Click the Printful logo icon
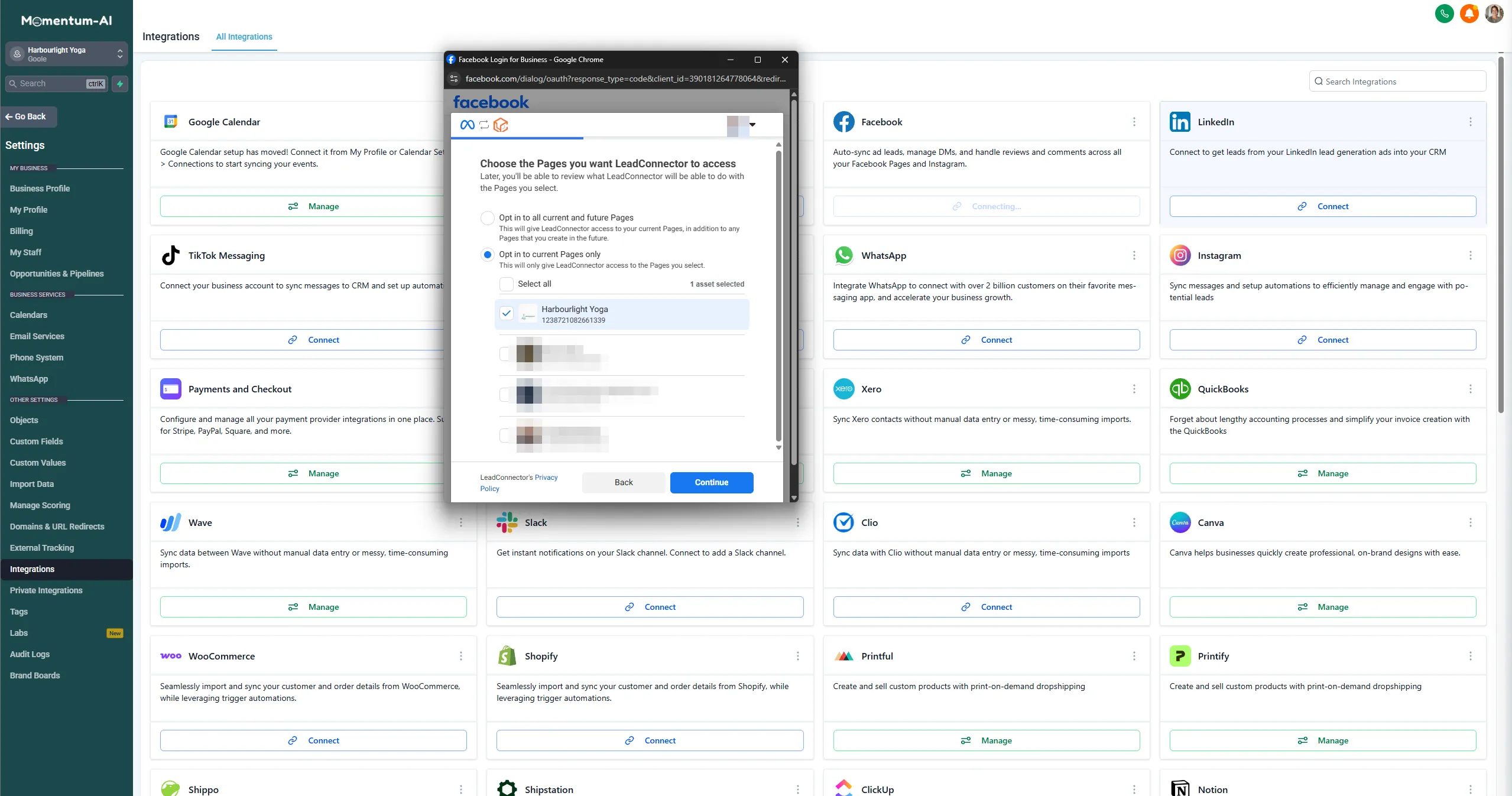The height and width of the screenshot is (796, 1512). (843, 656)
